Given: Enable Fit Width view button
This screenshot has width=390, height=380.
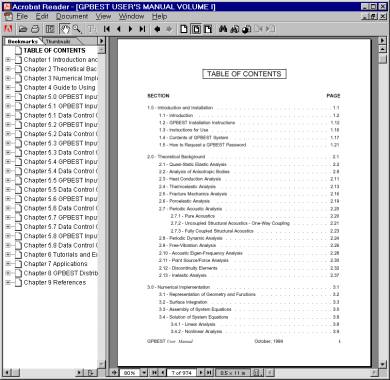Looking at the screenshot, I should point(208,29).
